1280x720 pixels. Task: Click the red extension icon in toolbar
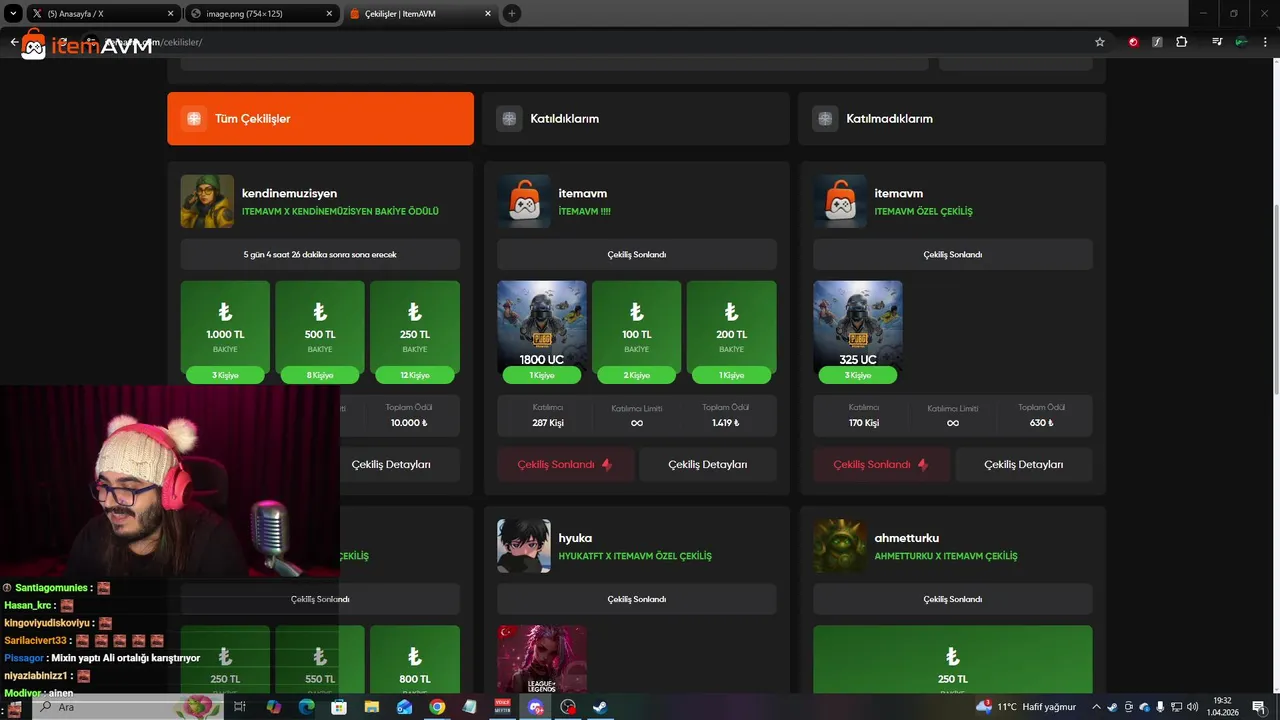[x=1133, y=42]
